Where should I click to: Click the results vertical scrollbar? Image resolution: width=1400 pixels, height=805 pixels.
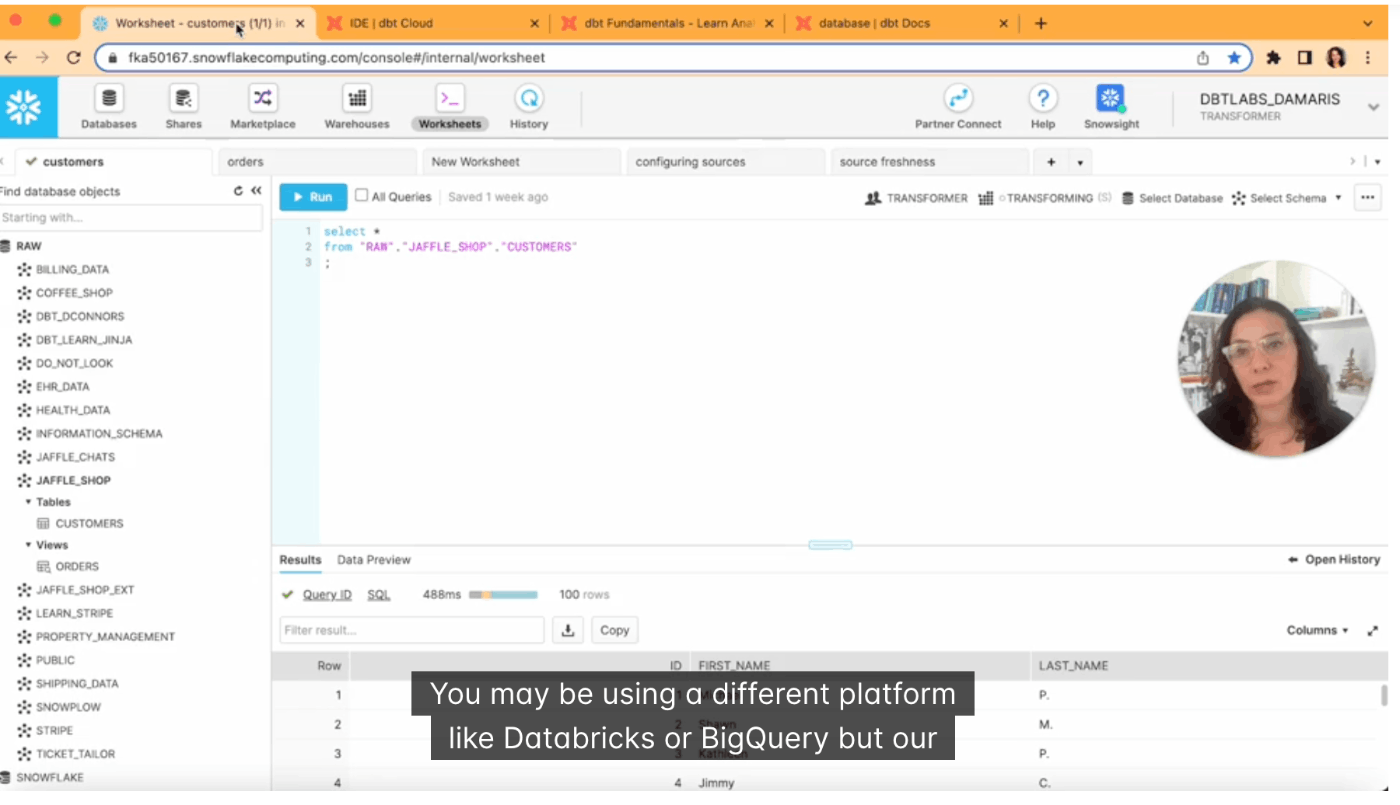(x=1384, y=695)
